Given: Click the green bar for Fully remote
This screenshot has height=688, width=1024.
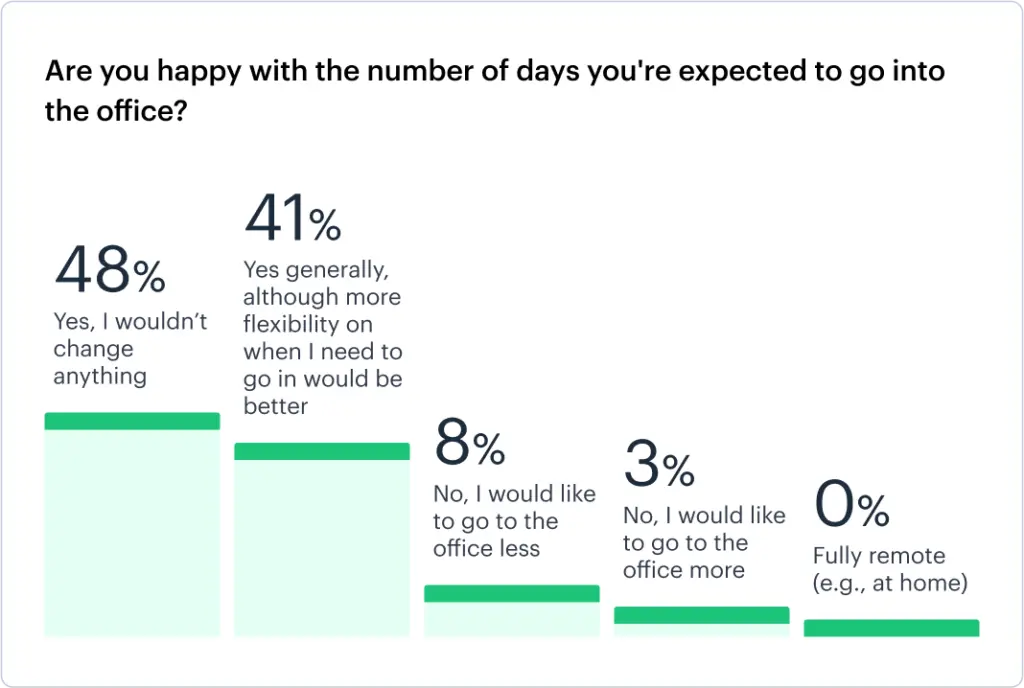Looking at the screenshot, I should 892,628.
